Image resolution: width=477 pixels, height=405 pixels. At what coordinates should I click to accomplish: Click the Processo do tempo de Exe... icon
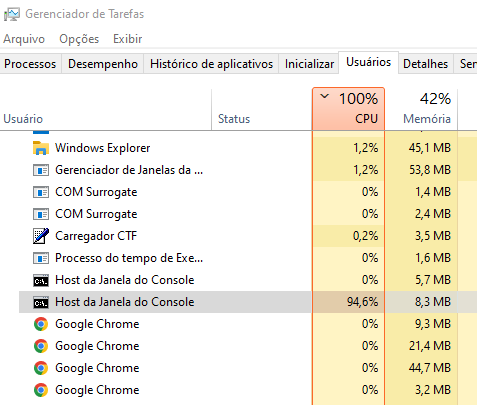[x=41, y=258]
